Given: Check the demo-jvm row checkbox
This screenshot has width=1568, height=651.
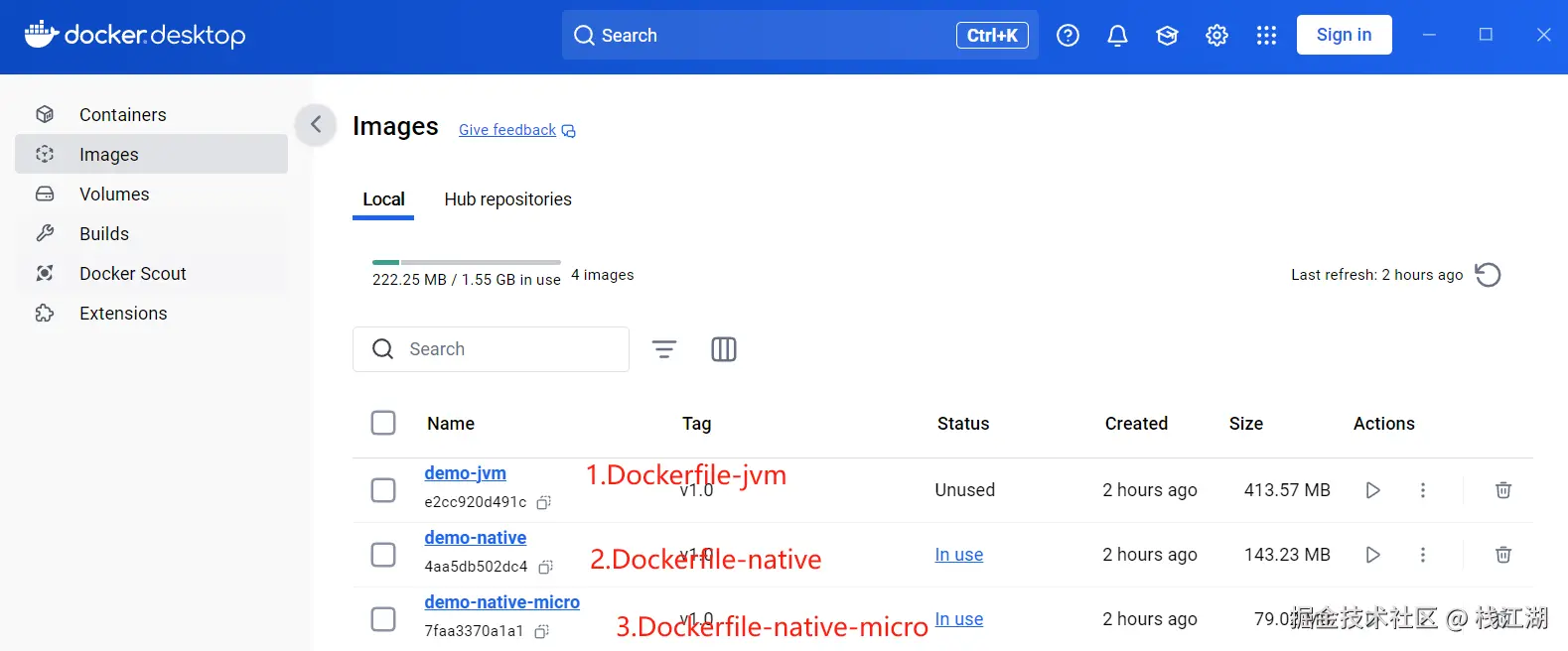Looking at the screenshot, I should click(383, 490).
